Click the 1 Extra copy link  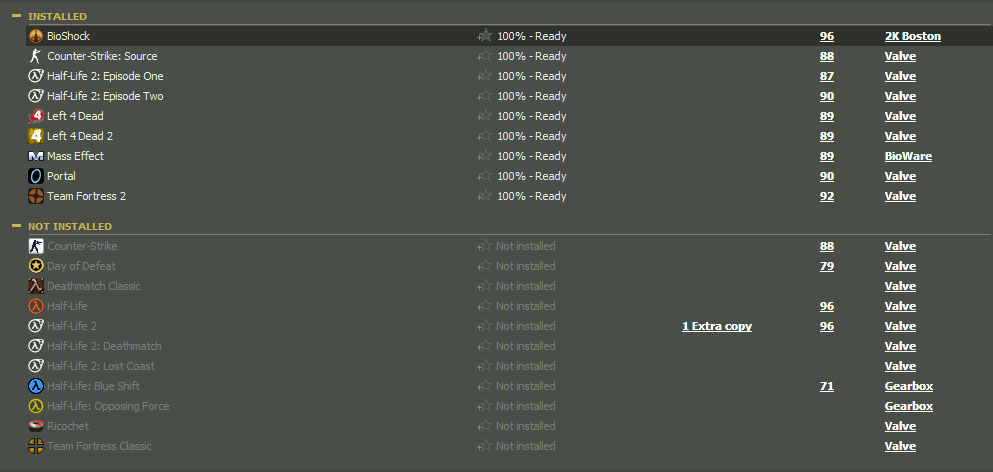click(716, 326)
